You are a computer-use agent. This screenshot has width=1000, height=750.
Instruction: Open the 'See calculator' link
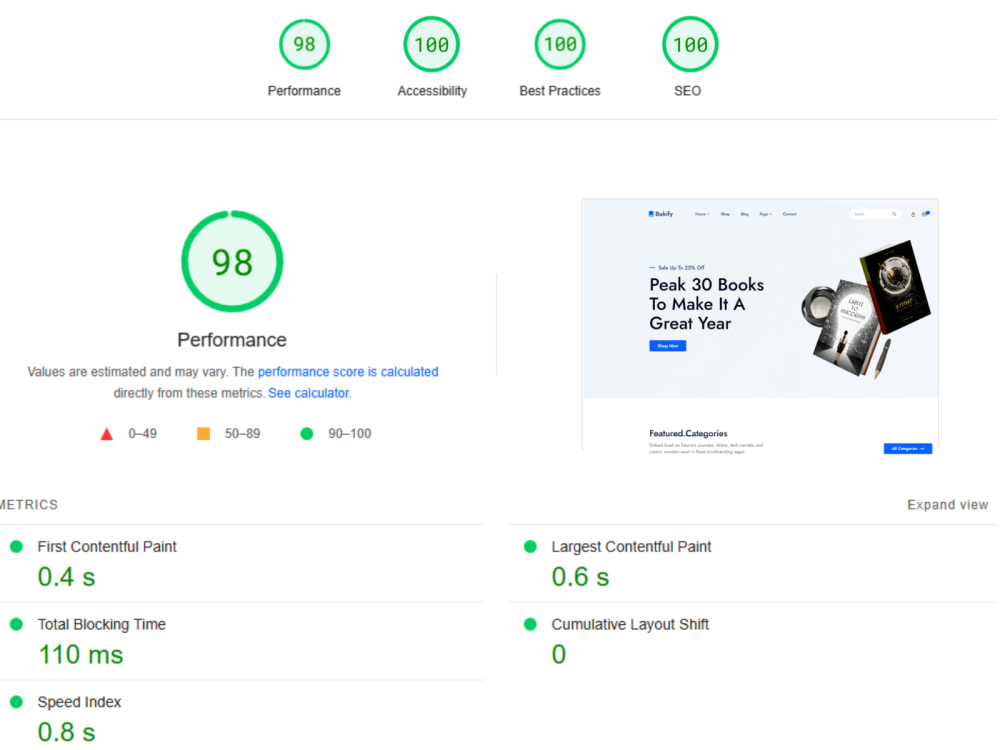click(309, 393)
